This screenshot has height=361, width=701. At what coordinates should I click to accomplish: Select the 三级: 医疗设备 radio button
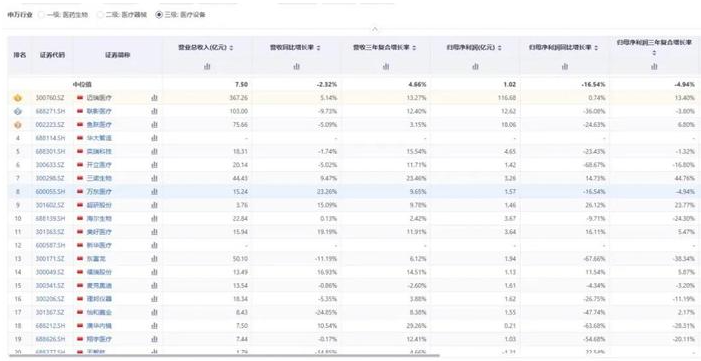coord(159,15)
